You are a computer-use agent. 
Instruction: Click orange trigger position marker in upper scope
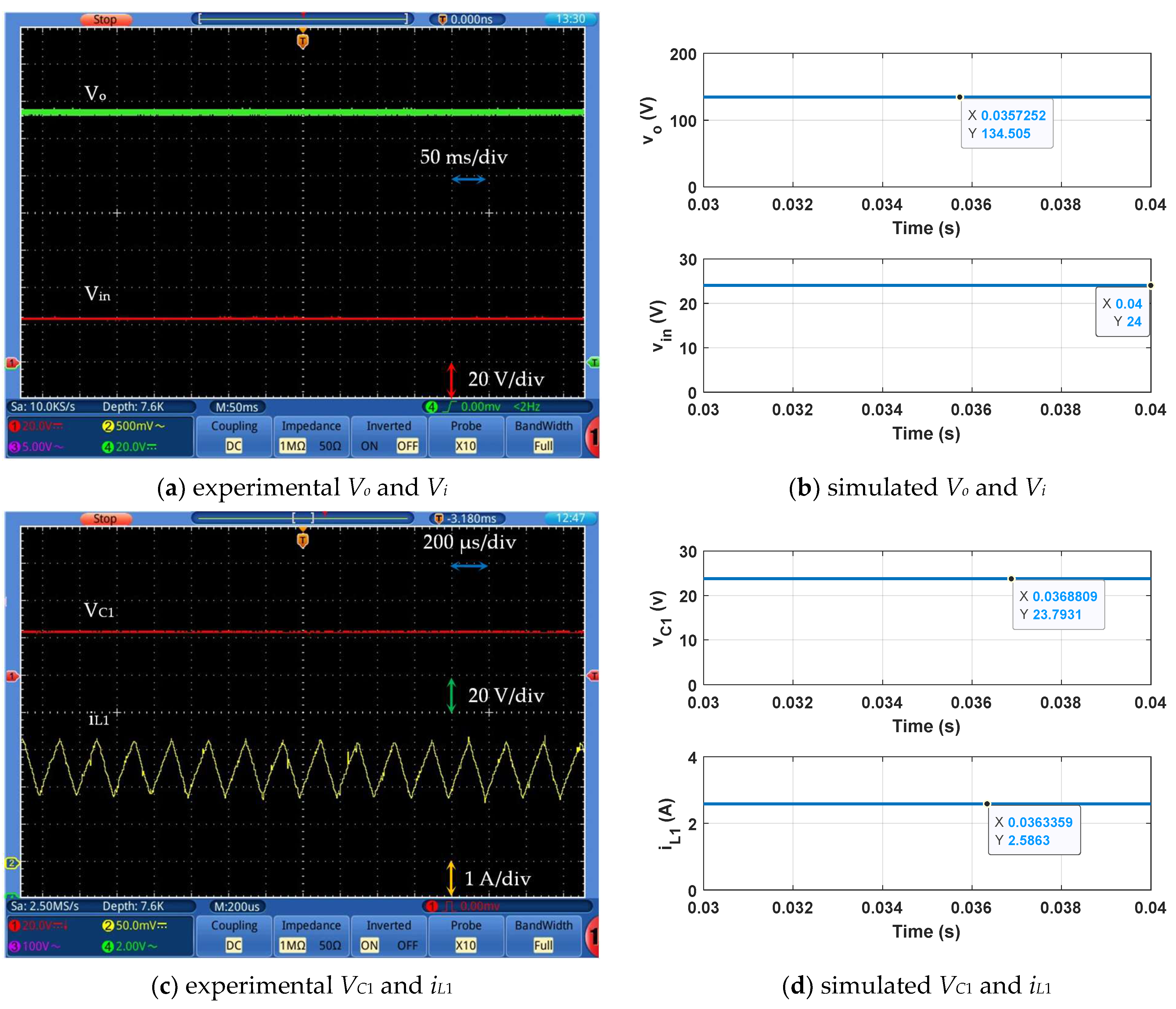303,40
